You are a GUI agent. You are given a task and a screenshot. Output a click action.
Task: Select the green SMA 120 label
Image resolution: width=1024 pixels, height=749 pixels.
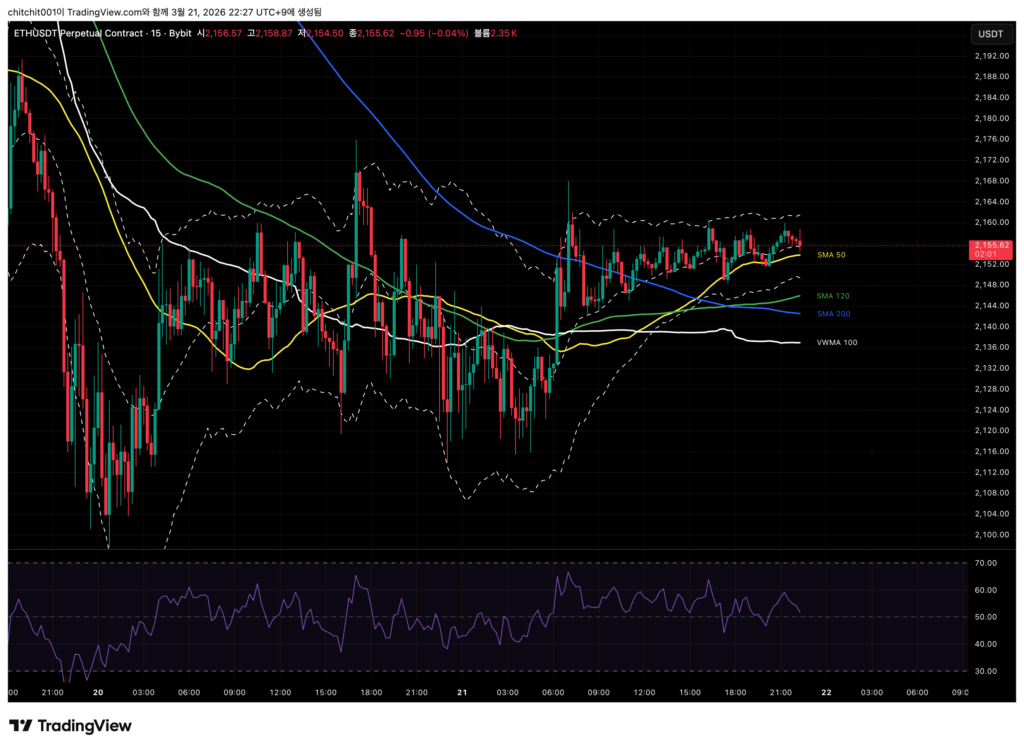[833, 296]
